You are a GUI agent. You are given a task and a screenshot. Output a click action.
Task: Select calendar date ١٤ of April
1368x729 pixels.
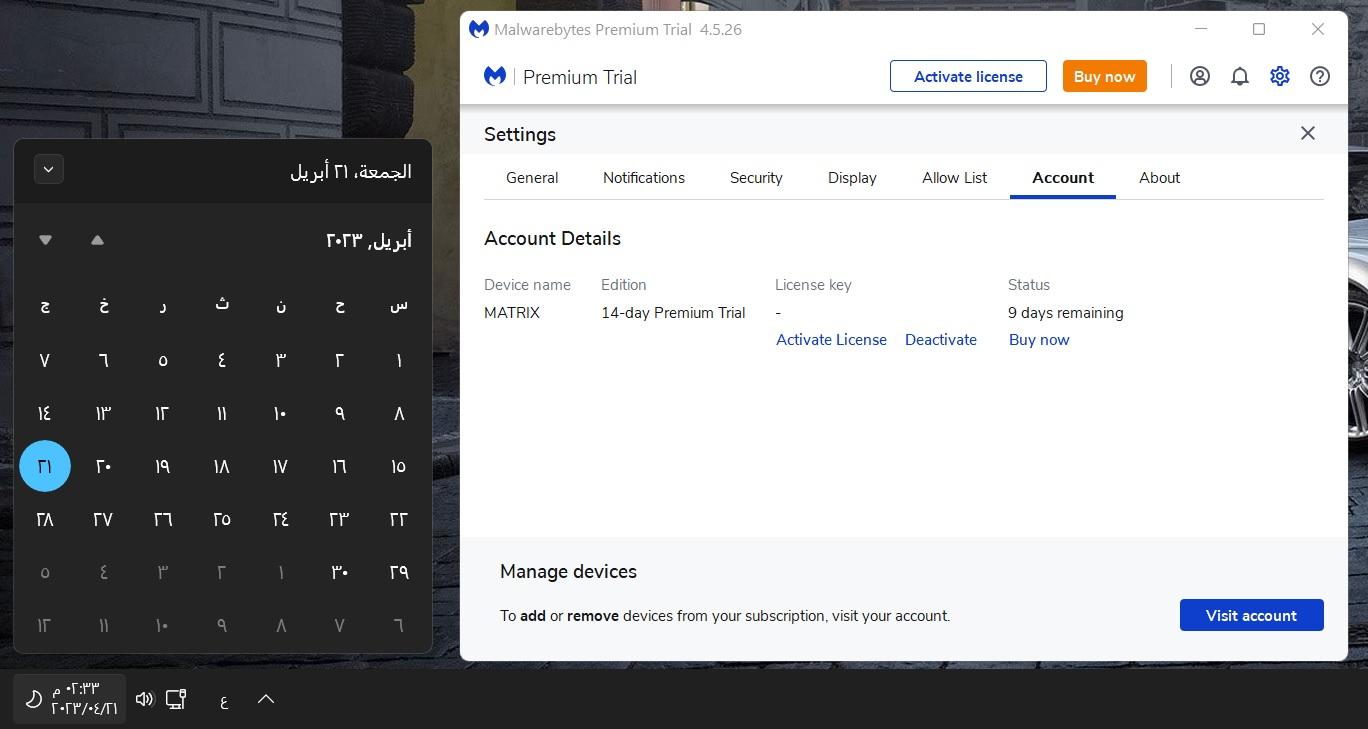[45, 413]
